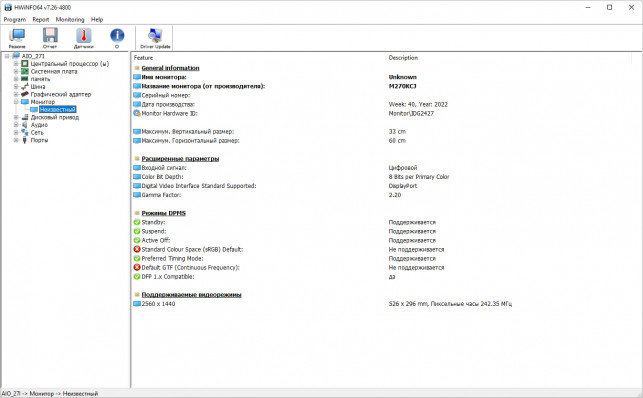Viewport: 643px width, 398px height.
Task: Select the 2560 x 1440 video mode row
Action: tap(386, 304)
